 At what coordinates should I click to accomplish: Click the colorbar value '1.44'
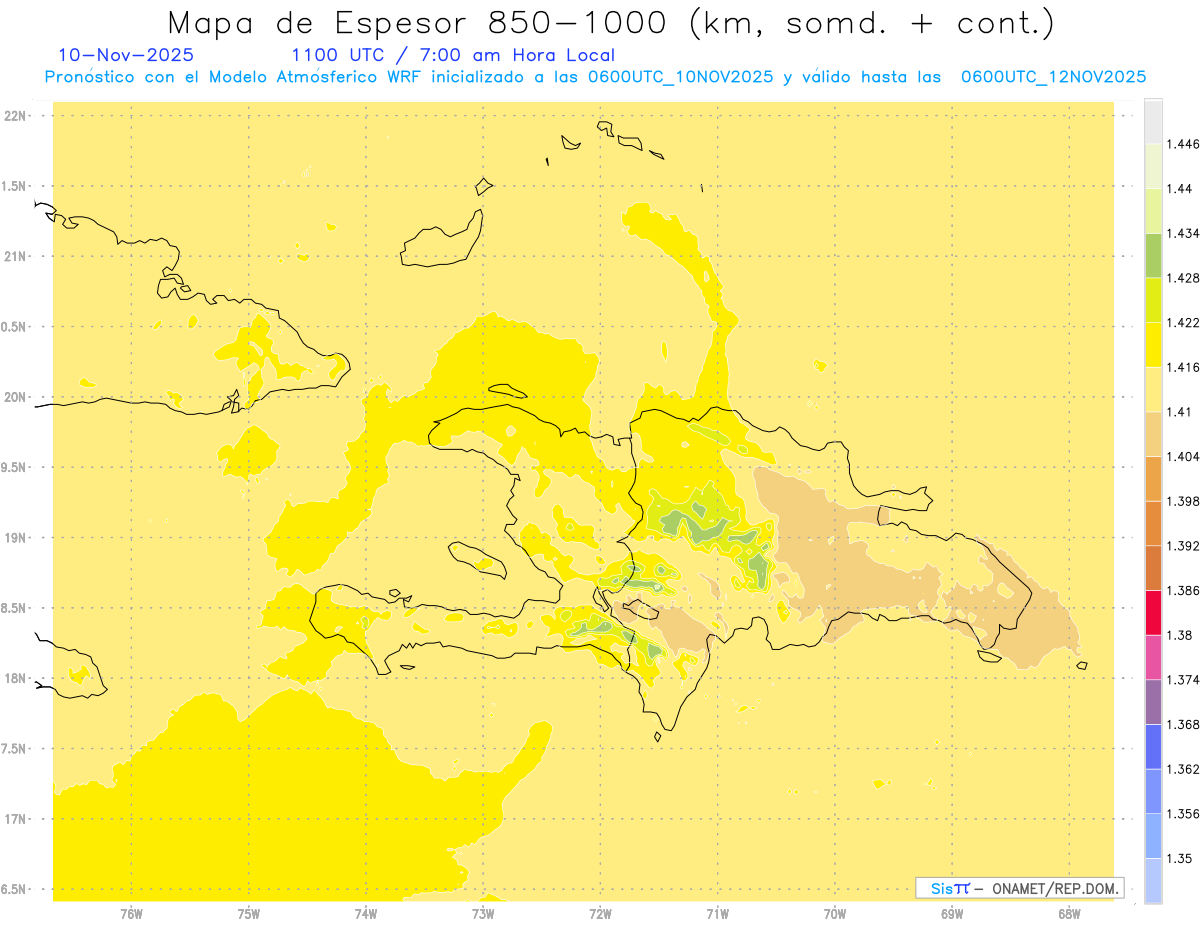pyautogui.click(x=1180, y=188)
